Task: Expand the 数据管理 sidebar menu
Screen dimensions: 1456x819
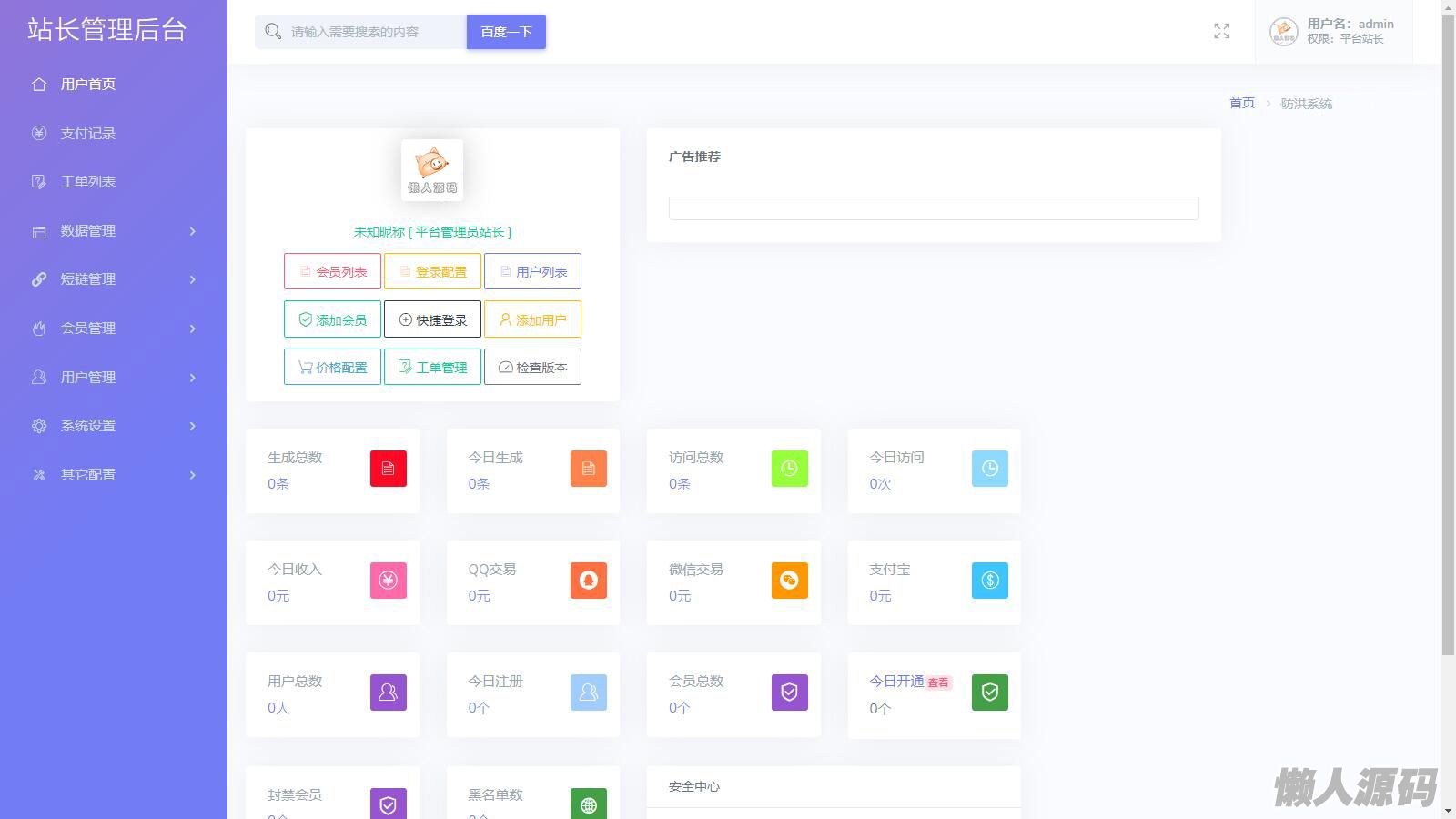Action: 114,231
